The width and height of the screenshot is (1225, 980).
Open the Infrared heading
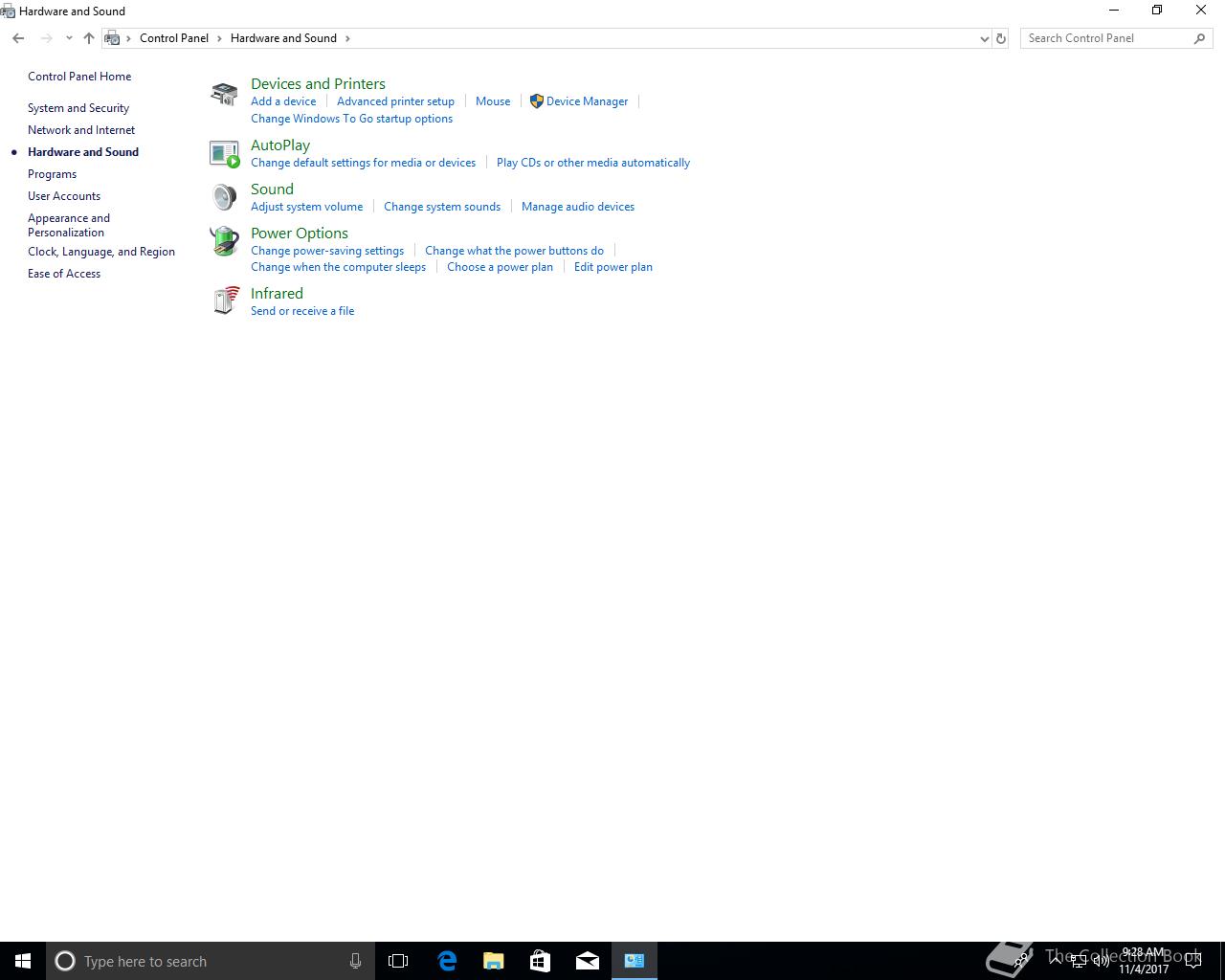coord(277,294)
